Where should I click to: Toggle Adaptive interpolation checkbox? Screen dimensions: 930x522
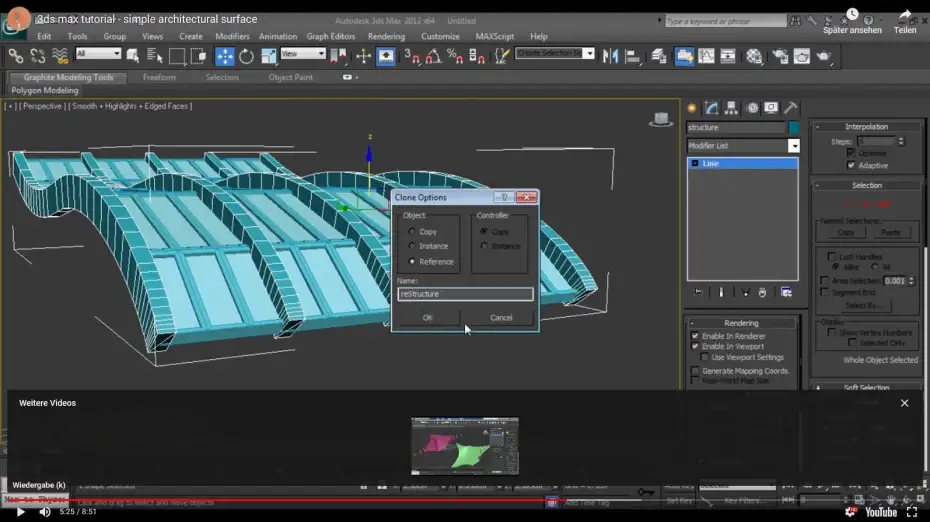click(x=851, y=165)
